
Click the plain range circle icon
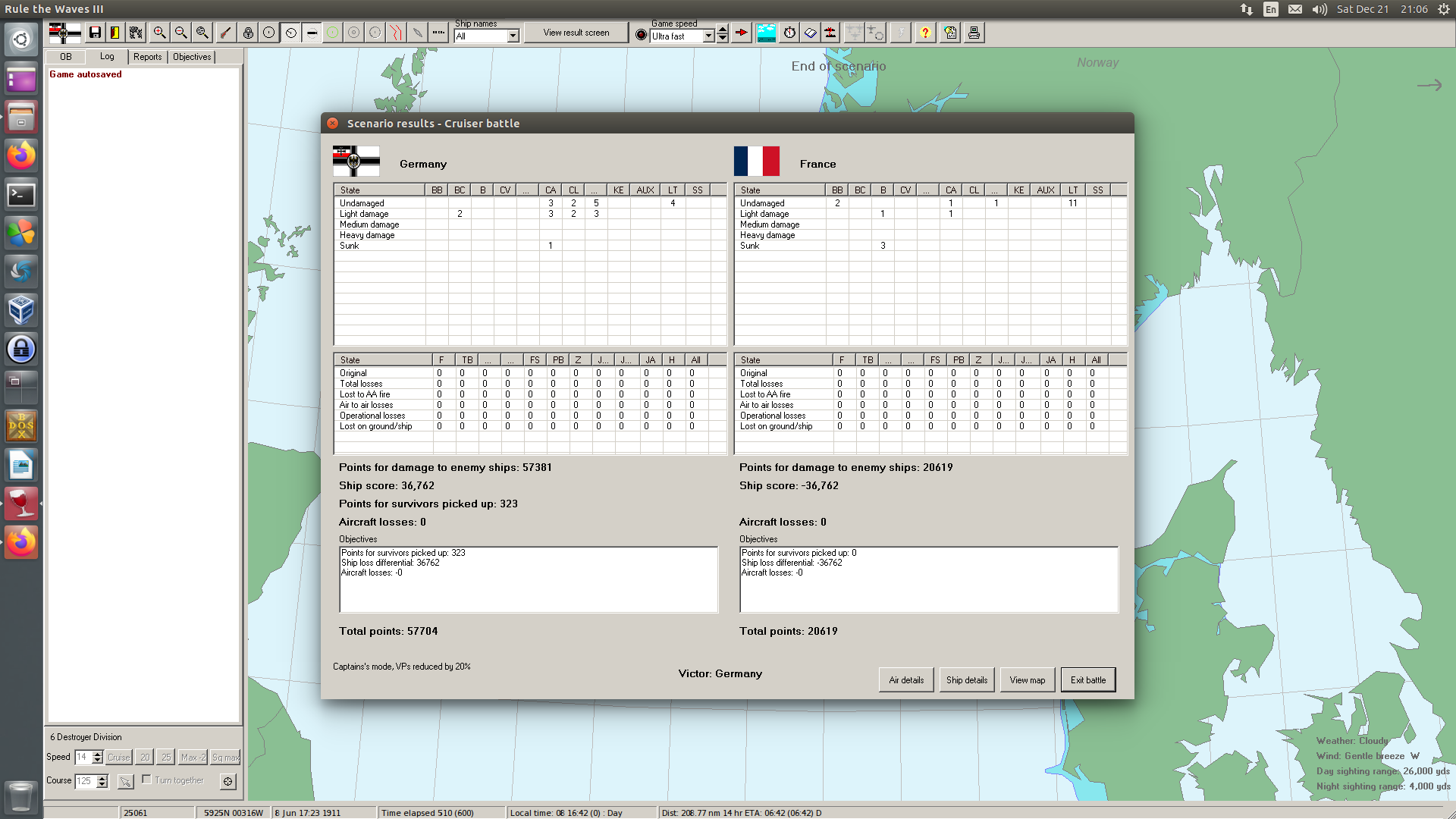(x=269, y=33)
